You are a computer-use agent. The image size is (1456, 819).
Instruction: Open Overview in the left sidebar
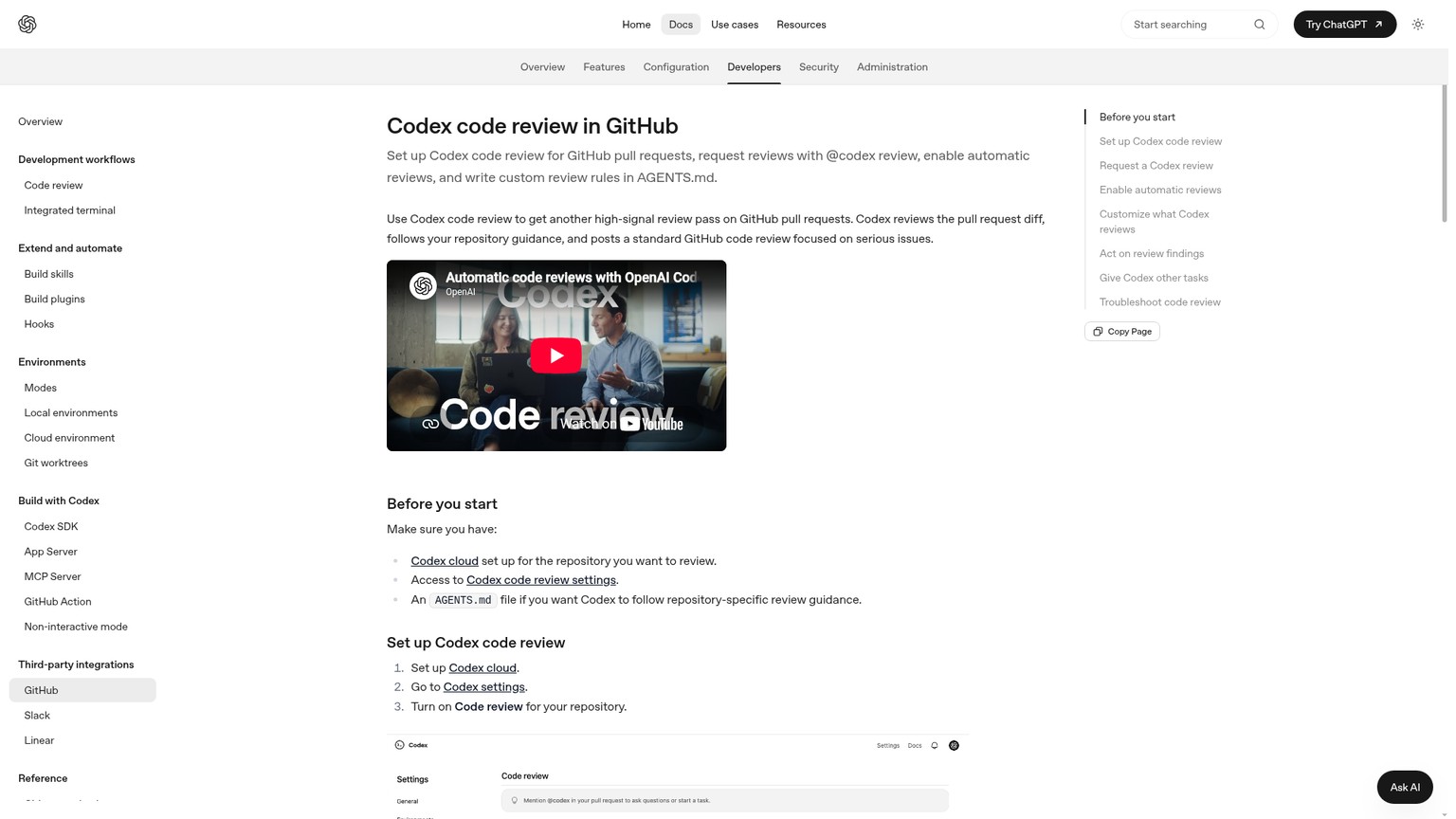tap(40, 121)
